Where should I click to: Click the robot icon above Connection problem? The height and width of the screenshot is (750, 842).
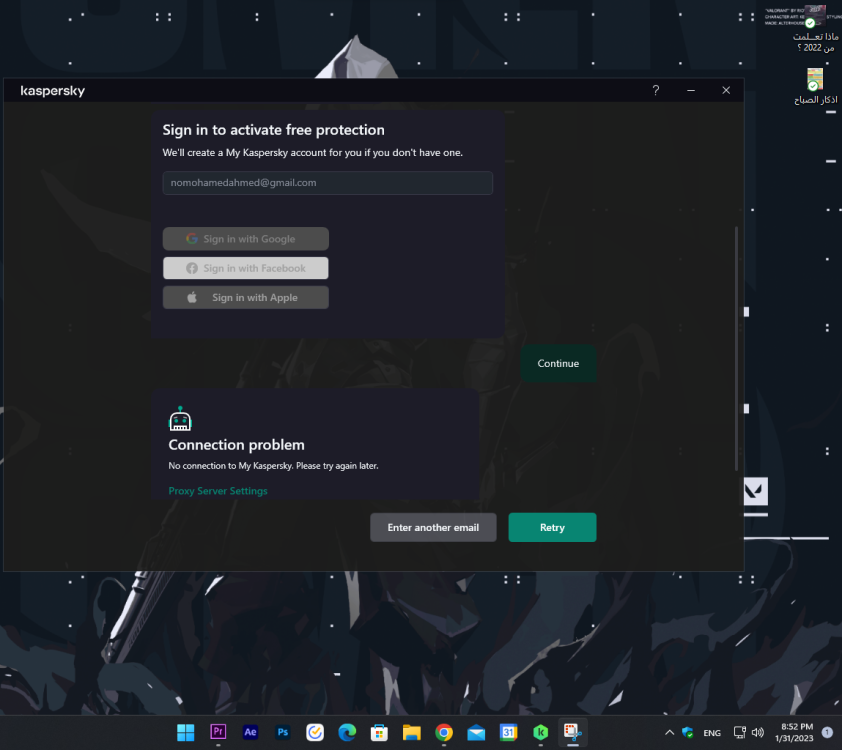coord(180,419)
